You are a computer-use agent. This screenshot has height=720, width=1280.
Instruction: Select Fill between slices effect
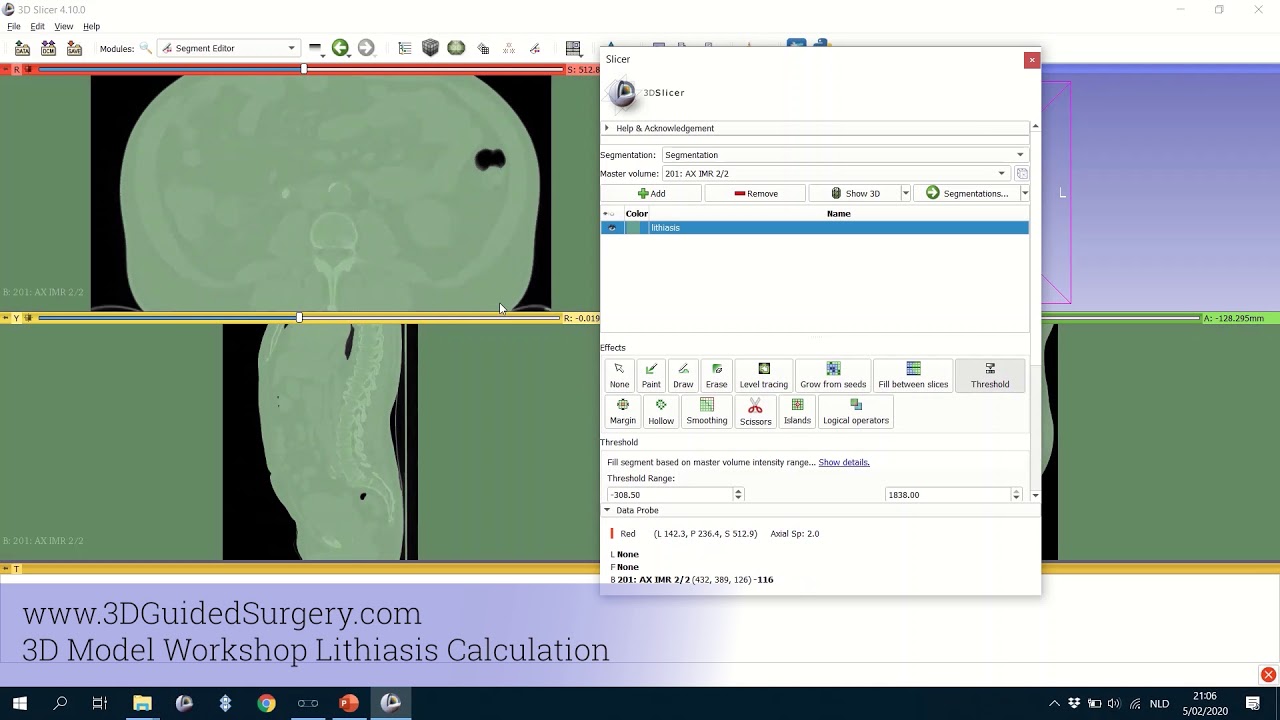point(913,376)
